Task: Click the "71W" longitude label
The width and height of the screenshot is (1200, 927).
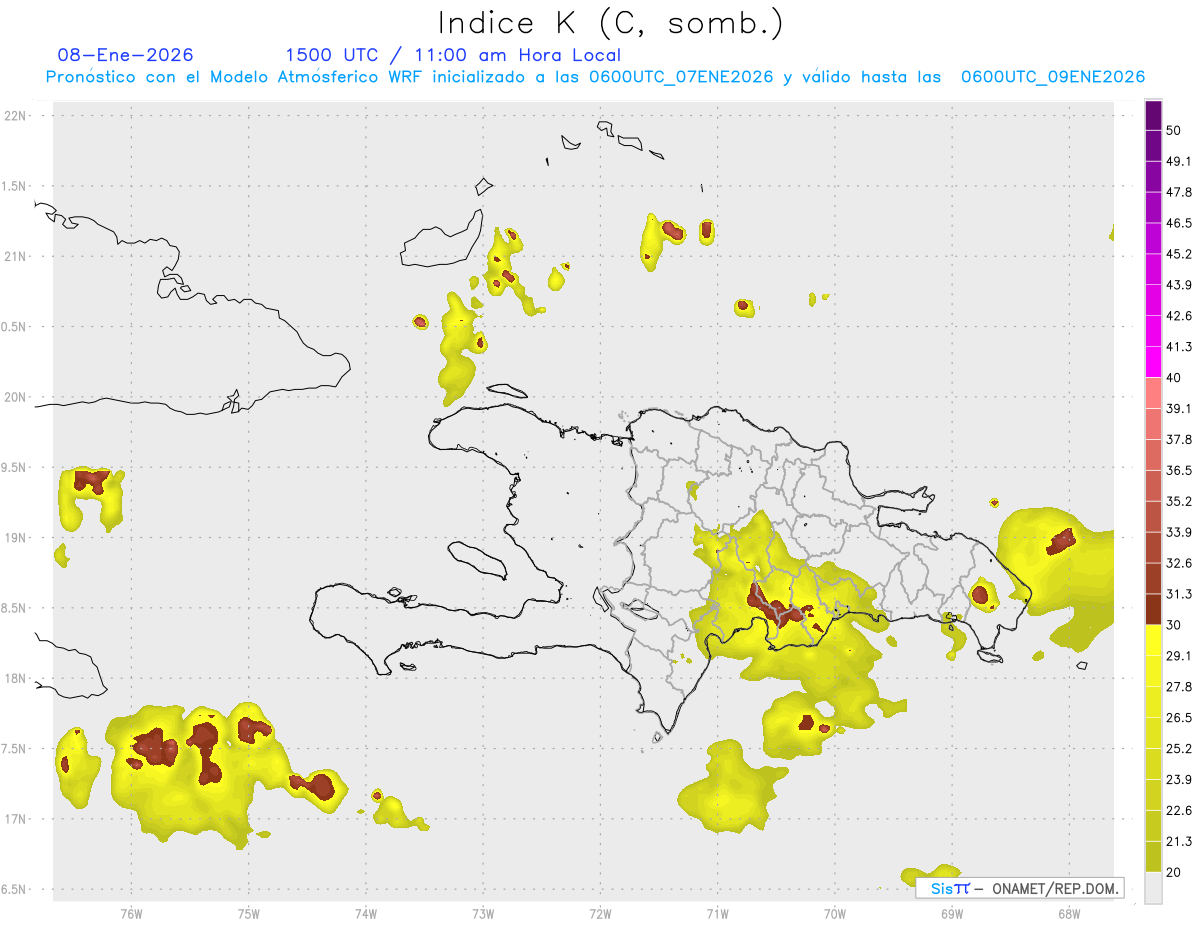Action: pyautogui.click(x=717, y=914)
